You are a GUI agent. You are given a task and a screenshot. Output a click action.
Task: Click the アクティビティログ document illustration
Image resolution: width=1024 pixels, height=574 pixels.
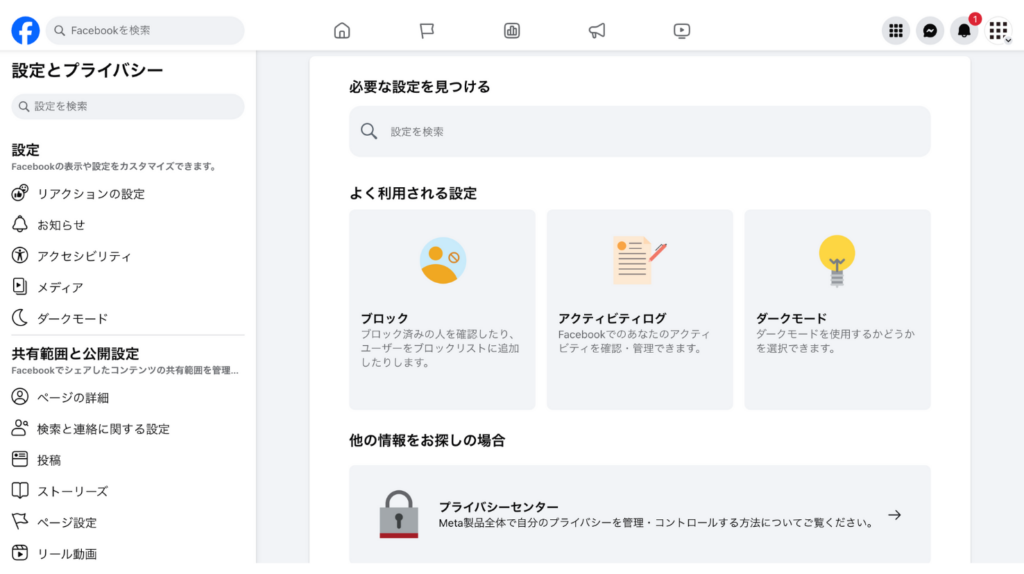point(639,261)
